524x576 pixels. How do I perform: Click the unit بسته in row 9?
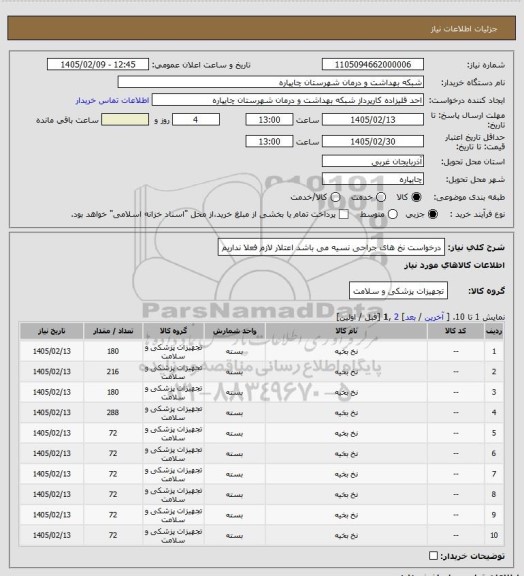pyautogui.click(x=234, y=515)
